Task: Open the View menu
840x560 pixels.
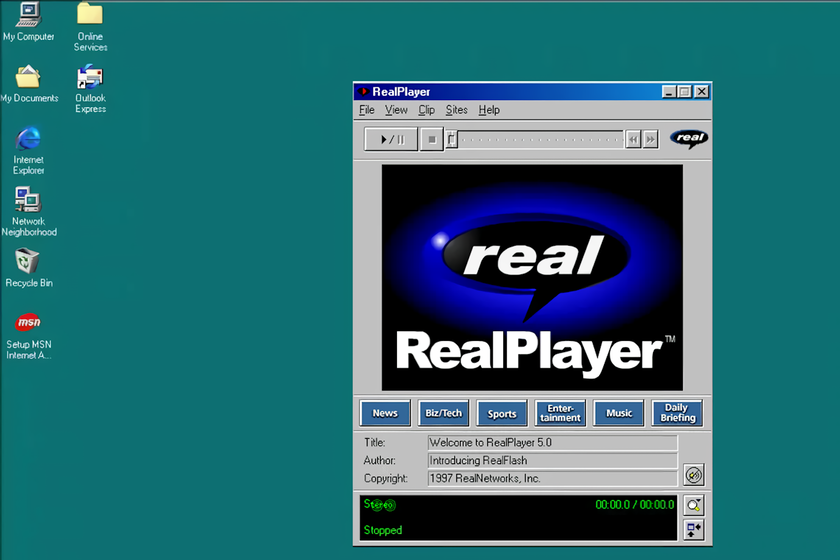Action: (396, 110)
